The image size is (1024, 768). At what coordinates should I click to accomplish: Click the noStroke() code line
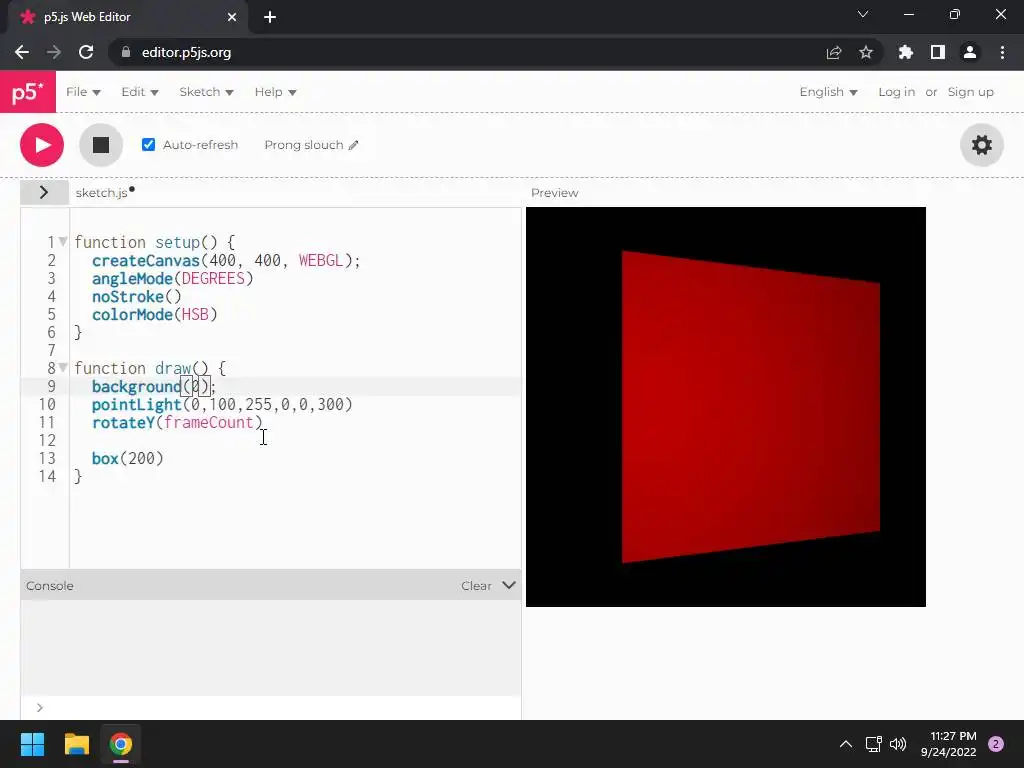(136, 296)
